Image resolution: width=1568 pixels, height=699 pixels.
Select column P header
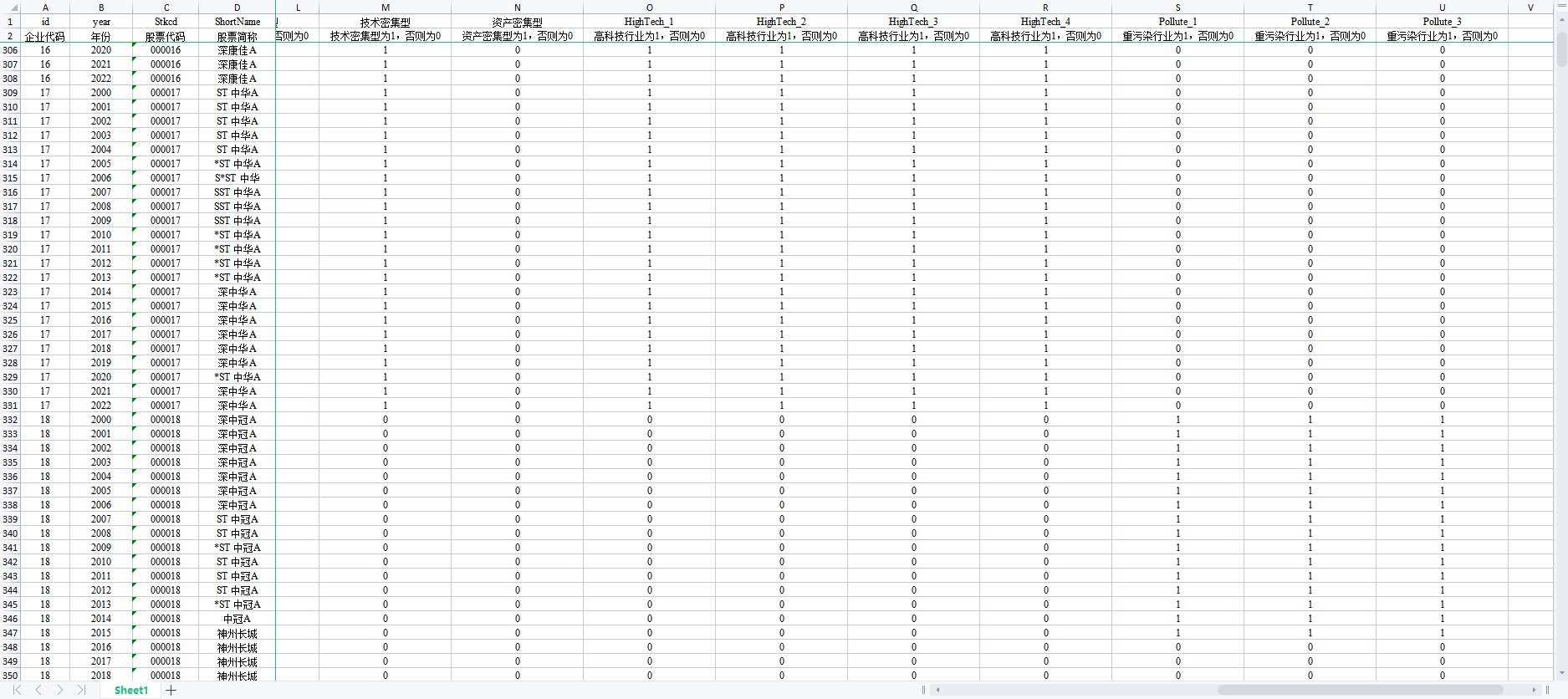782,8
